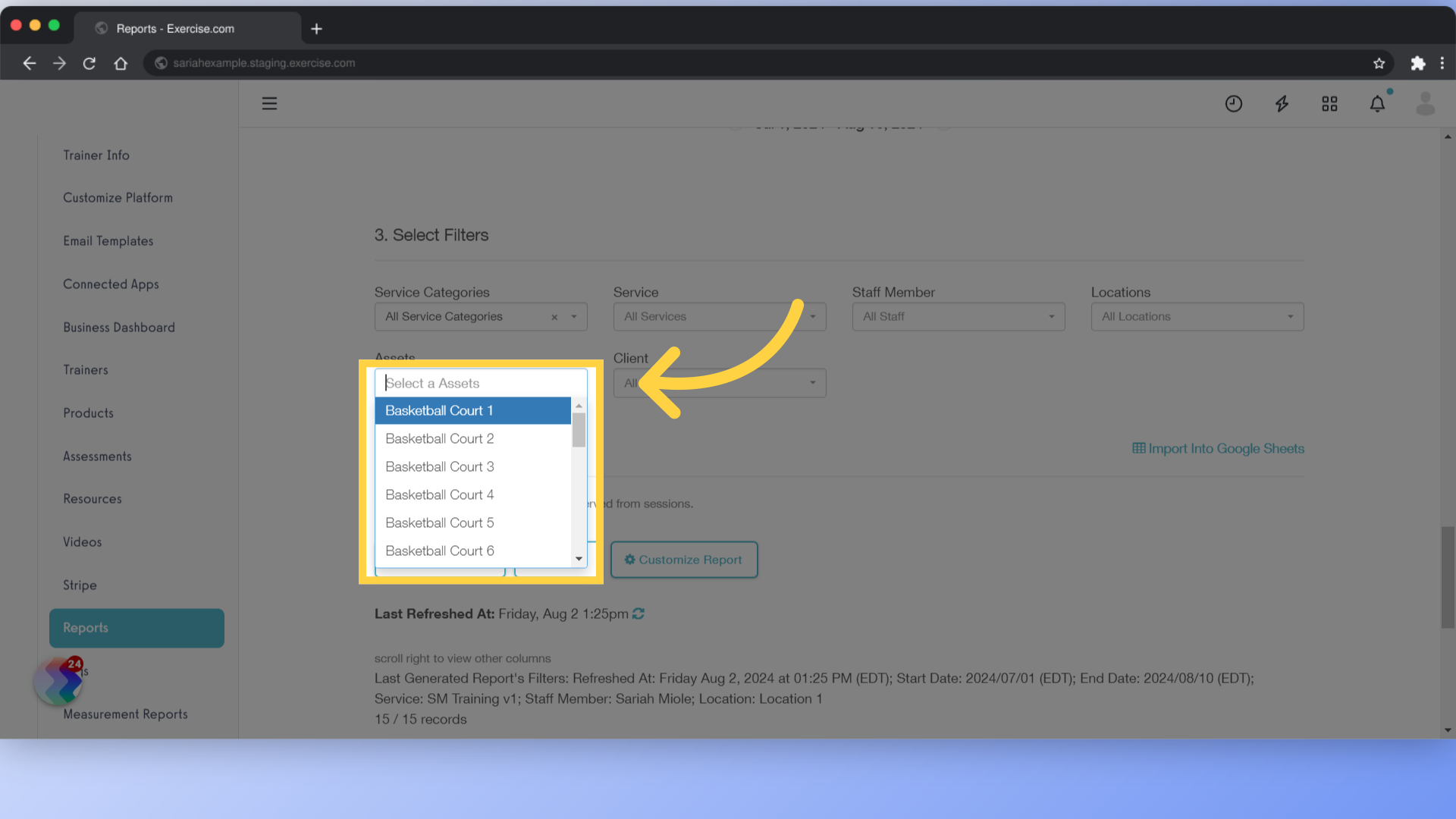Navigate to Measurement Reports section
Viewport: 1456px width, 819px height.
(x=125, y=713)
